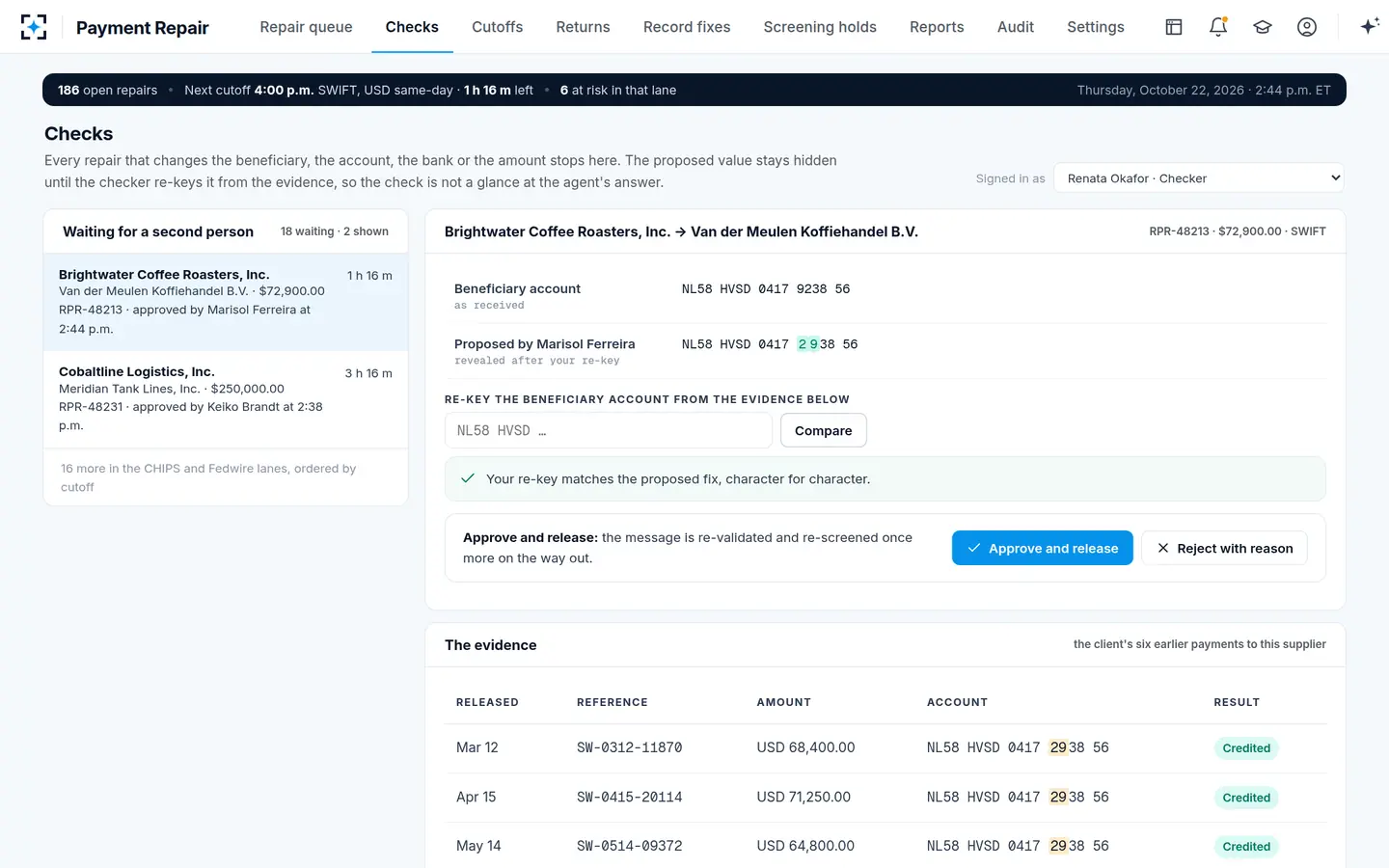This screenshot has height=868, width=1389.
Task: Open the user account icon
Action: pos(1307,27)
